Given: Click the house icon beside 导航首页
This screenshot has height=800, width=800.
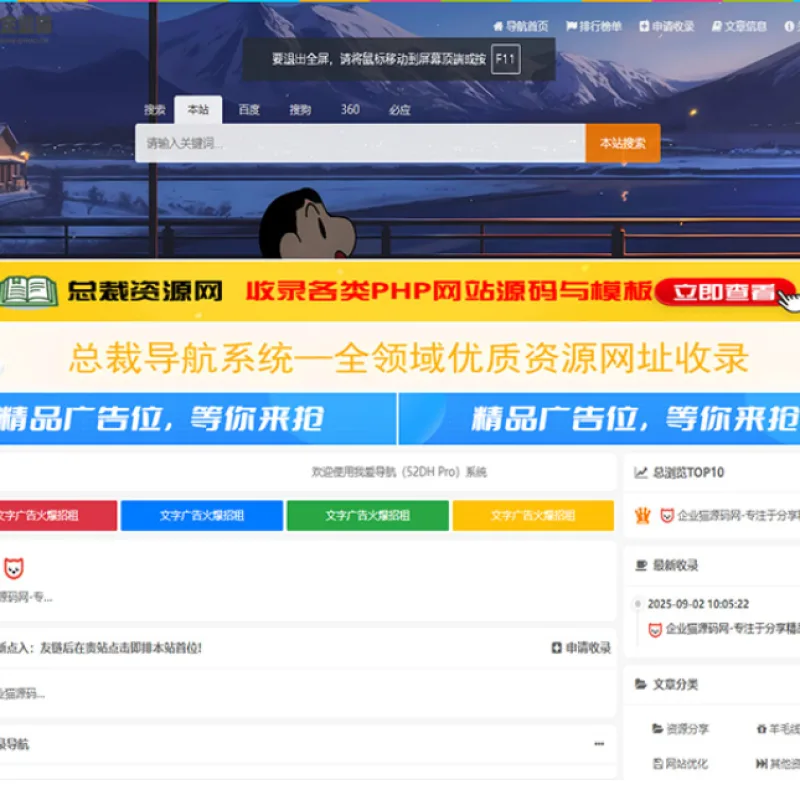Looking at the screenshot, I should pos(498,26).
